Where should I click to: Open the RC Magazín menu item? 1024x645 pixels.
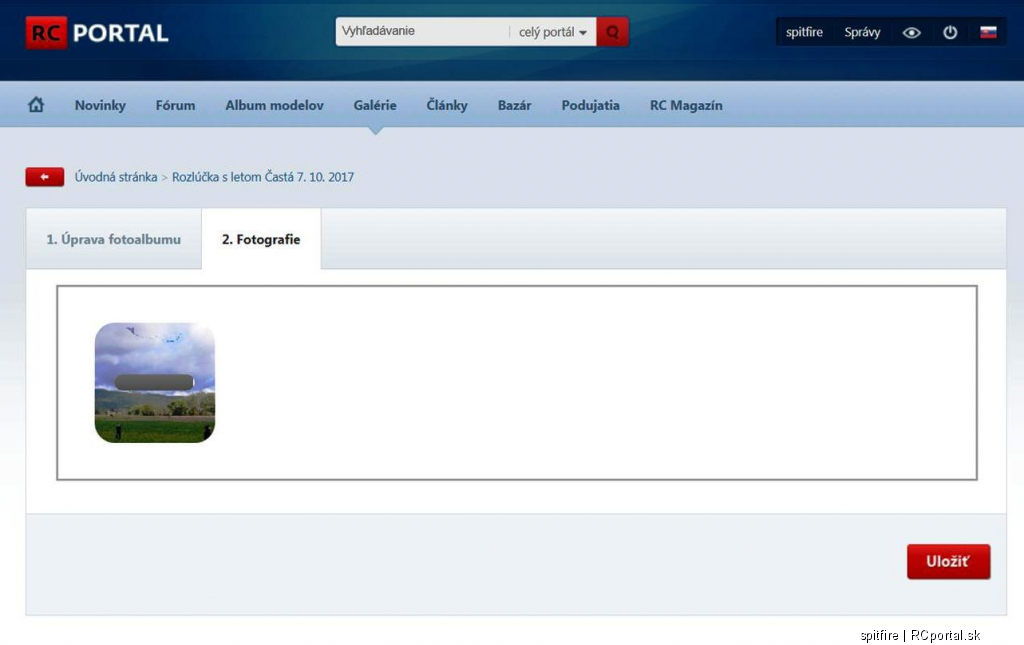coord(686,105)
